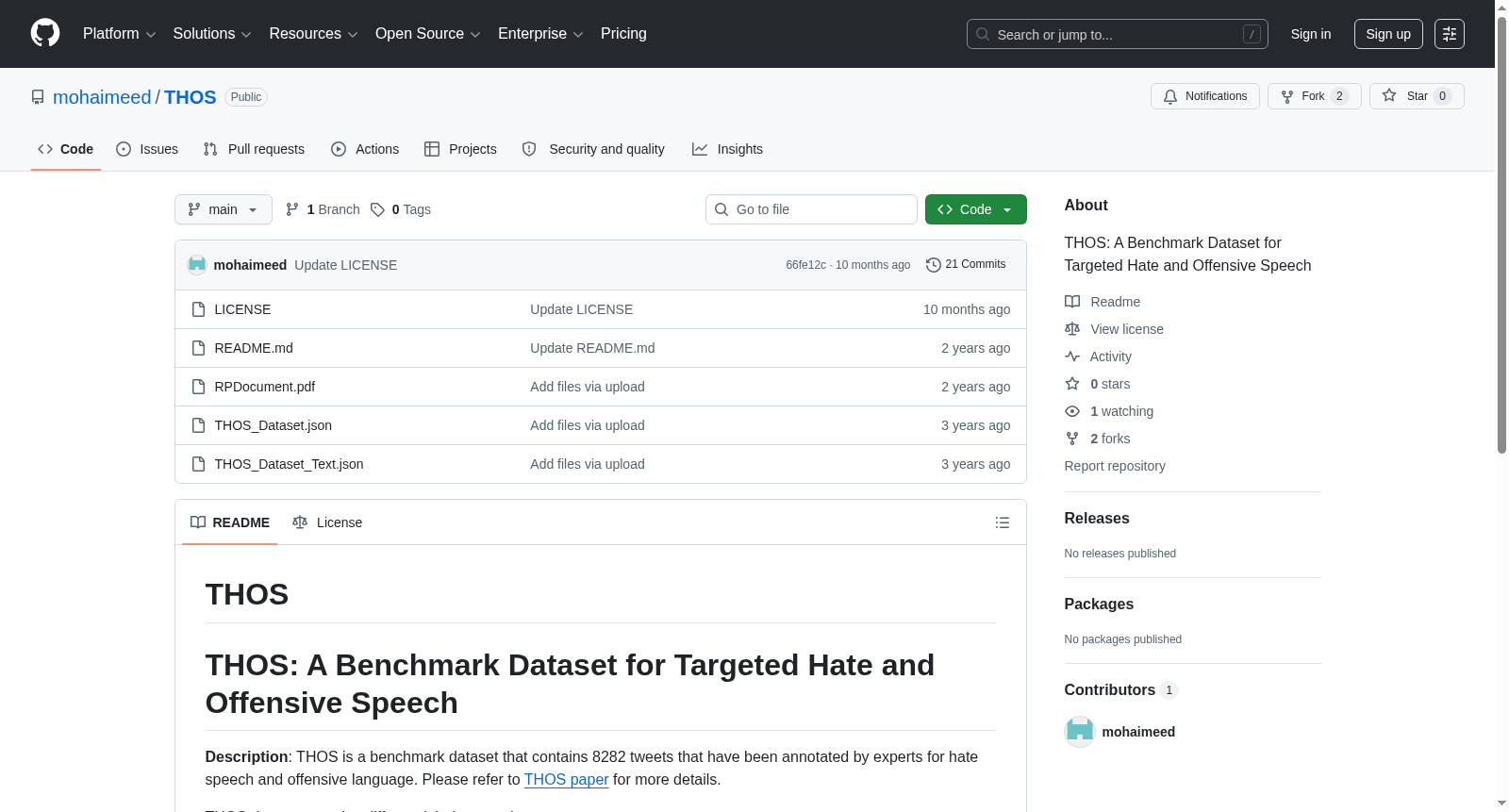Viewport: 1509px width, 812px height.
Task: Click the pulse icon beside Activity
Action: [x=1072, y=356]
